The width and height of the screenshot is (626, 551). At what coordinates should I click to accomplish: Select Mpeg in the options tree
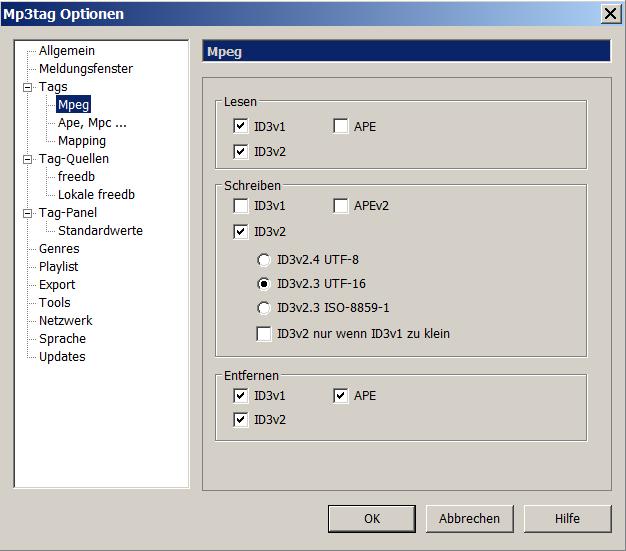coord(73,105)
